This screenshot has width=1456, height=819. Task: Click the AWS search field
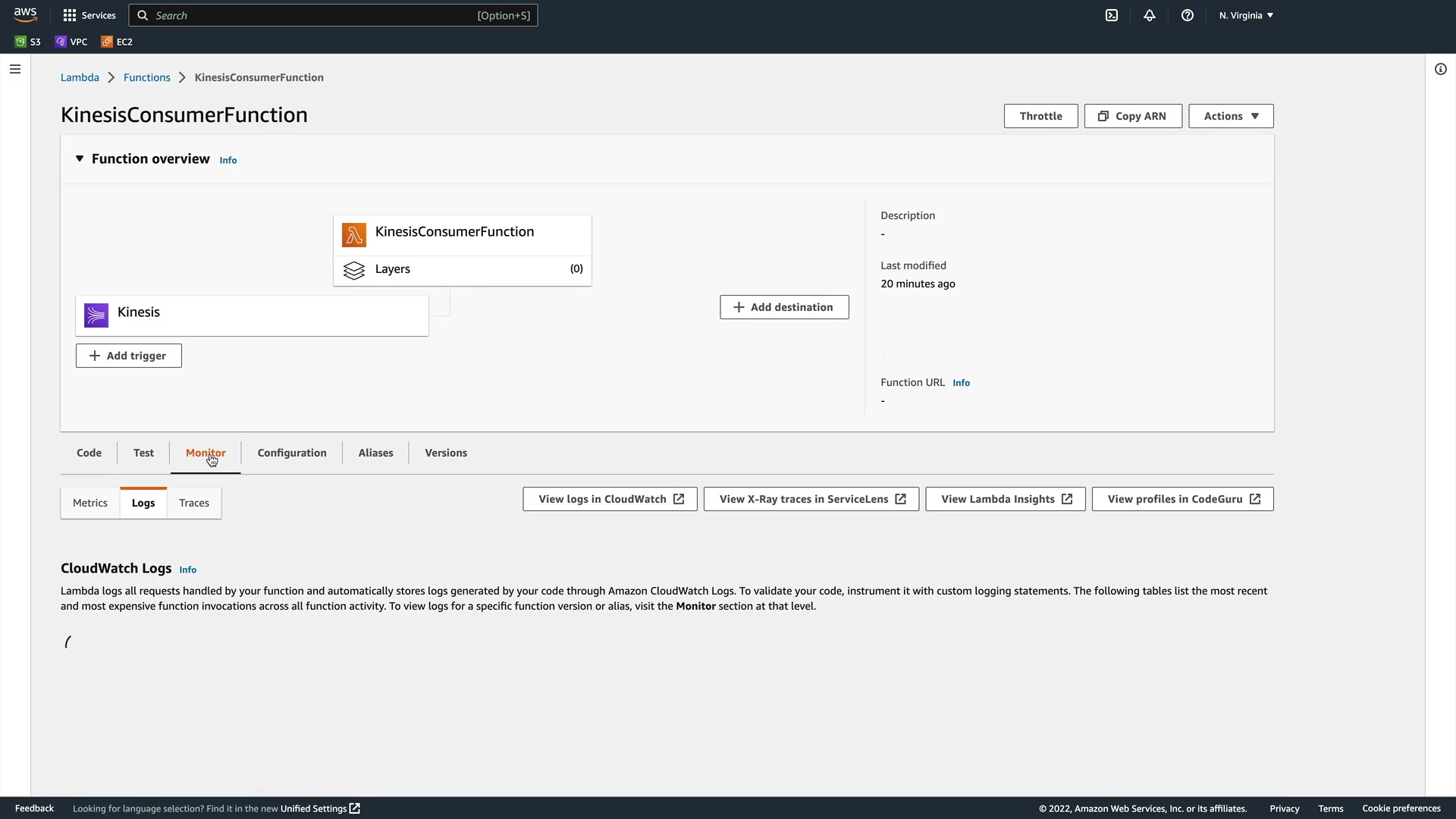pyautogui.click(x=334, y=15)
